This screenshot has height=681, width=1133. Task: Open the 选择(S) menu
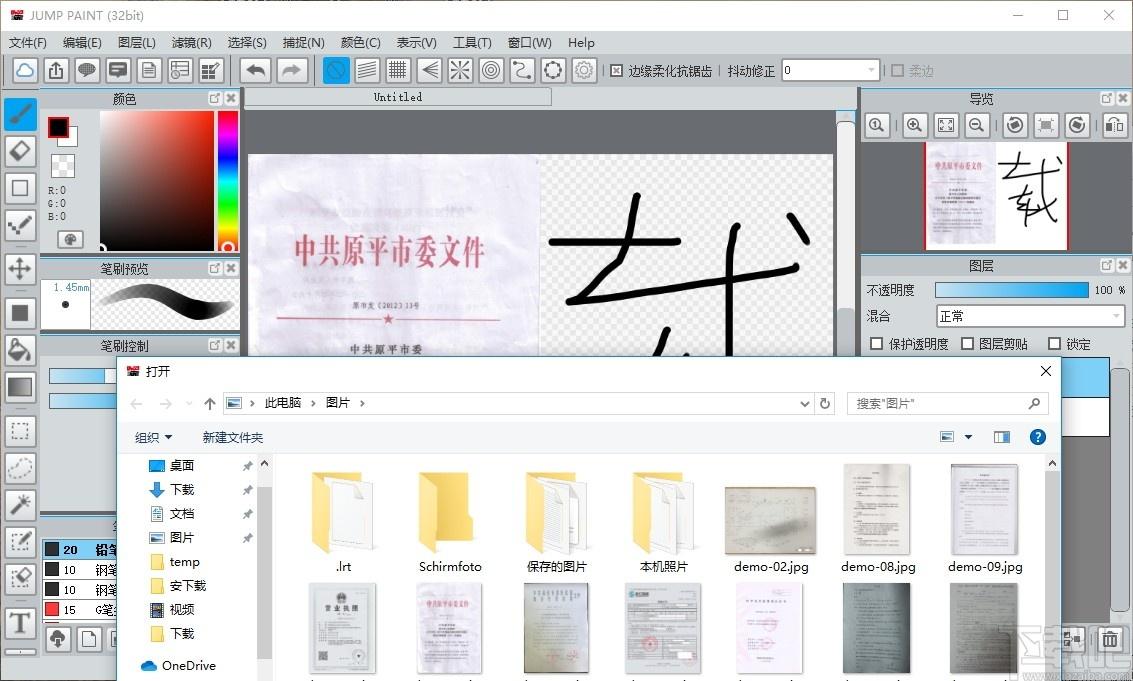tap(247, 43)
